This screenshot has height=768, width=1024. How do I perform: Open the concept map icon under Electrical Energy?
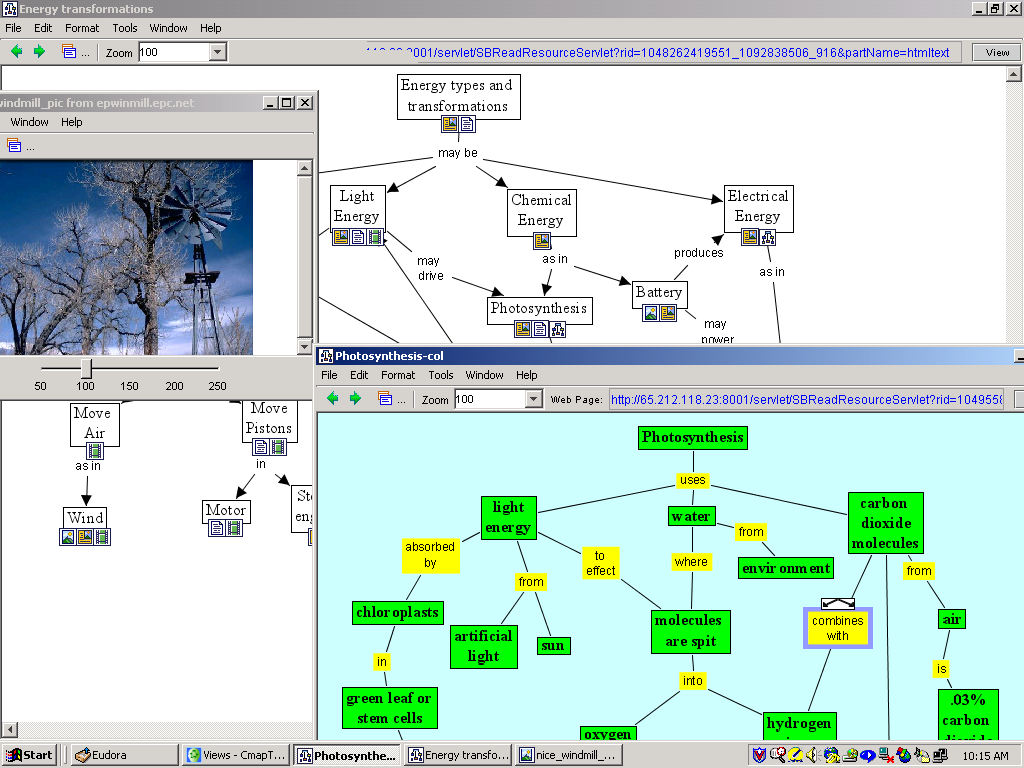pyautogui.click(x=767, y=237)
